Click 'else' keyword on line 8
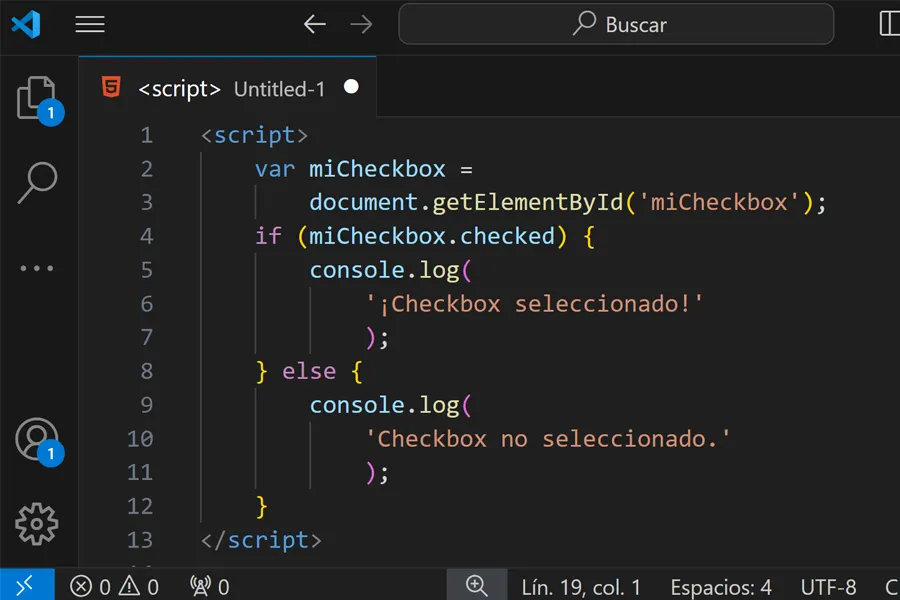 [x=309, y=371]
